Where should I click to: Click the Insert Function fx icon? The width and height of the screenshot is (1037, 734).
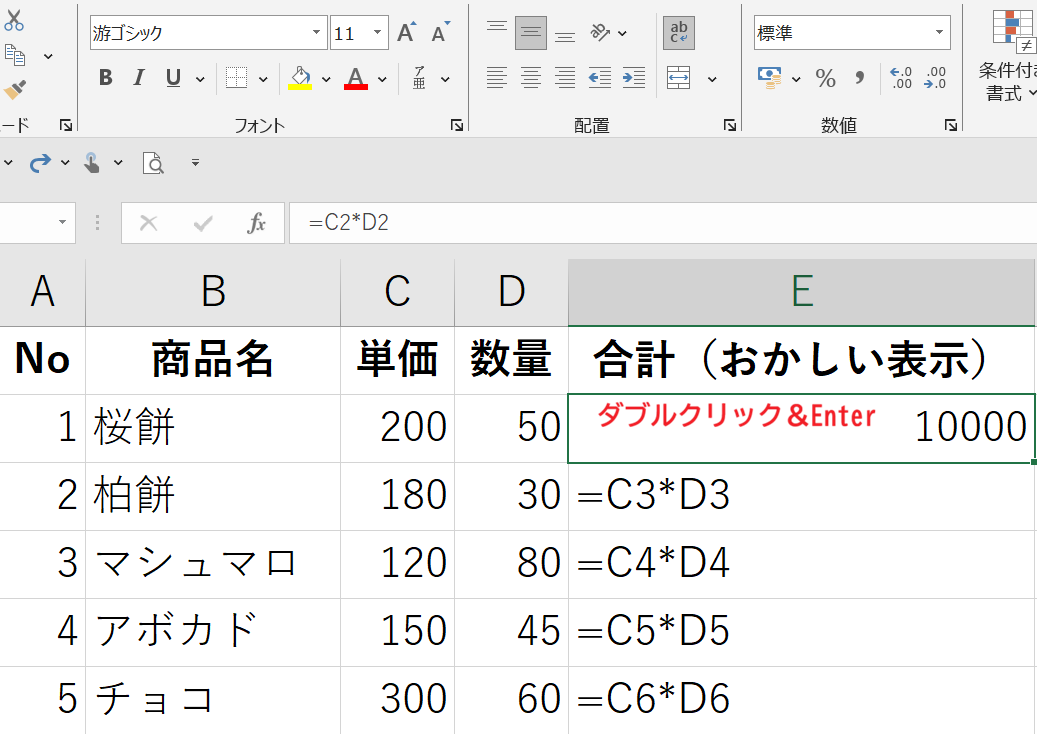pyautogui.click(x=257, y=223)
